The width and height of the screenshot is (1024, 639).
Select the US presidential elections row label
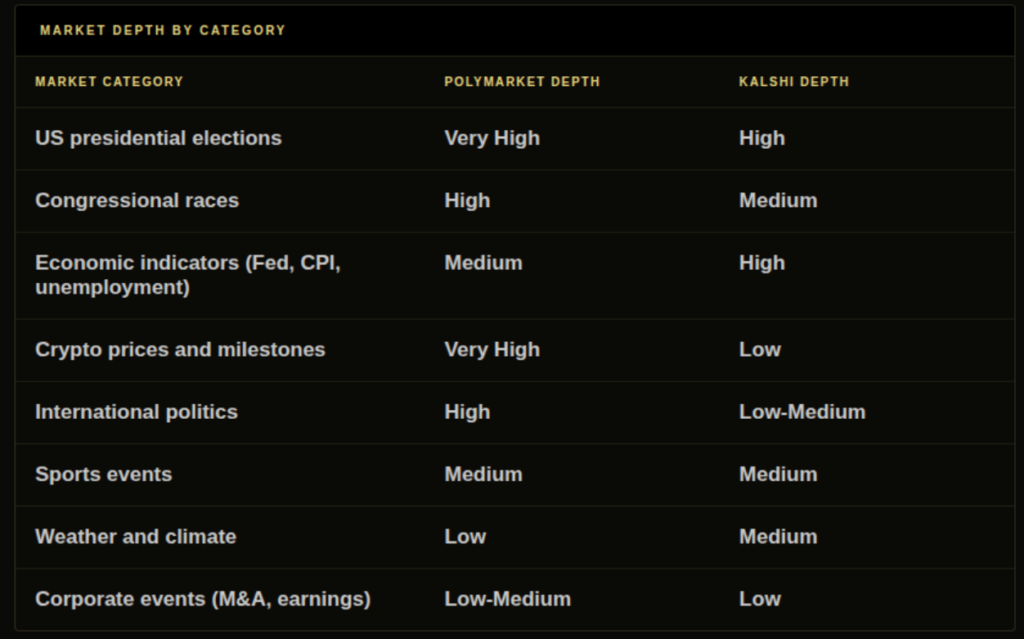159,139
